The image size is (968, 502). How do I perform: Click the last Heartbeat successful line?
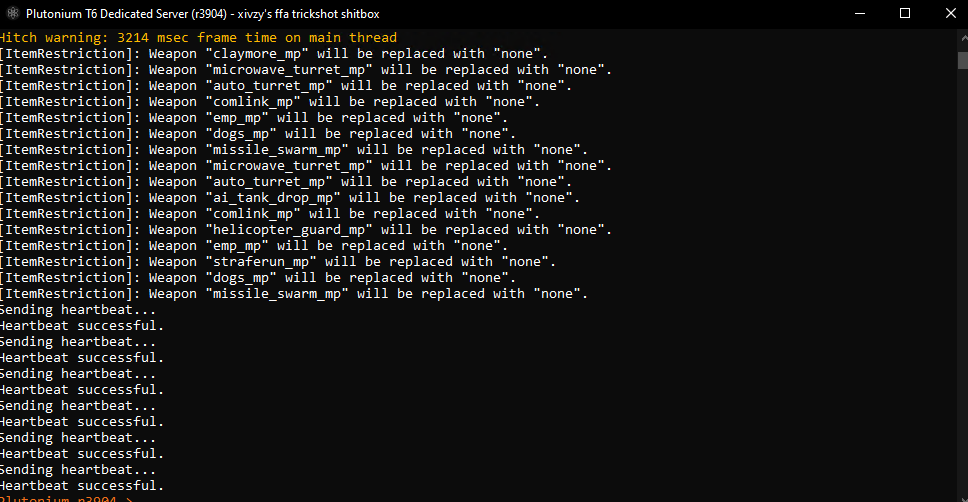(82, 486)
